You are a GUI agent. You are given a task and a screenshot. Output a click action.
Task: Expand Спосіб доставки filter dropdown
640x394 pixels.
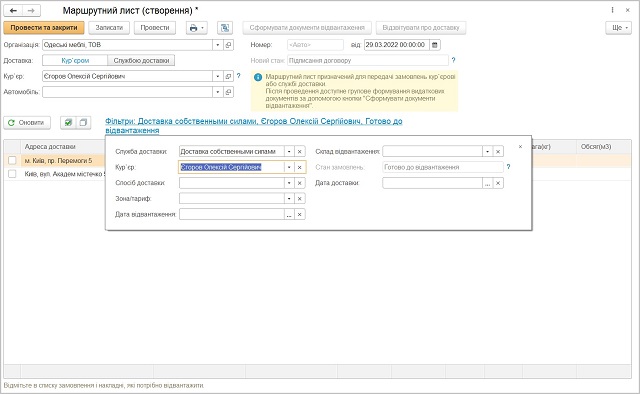pyautogui.click(x=289, y=183)
